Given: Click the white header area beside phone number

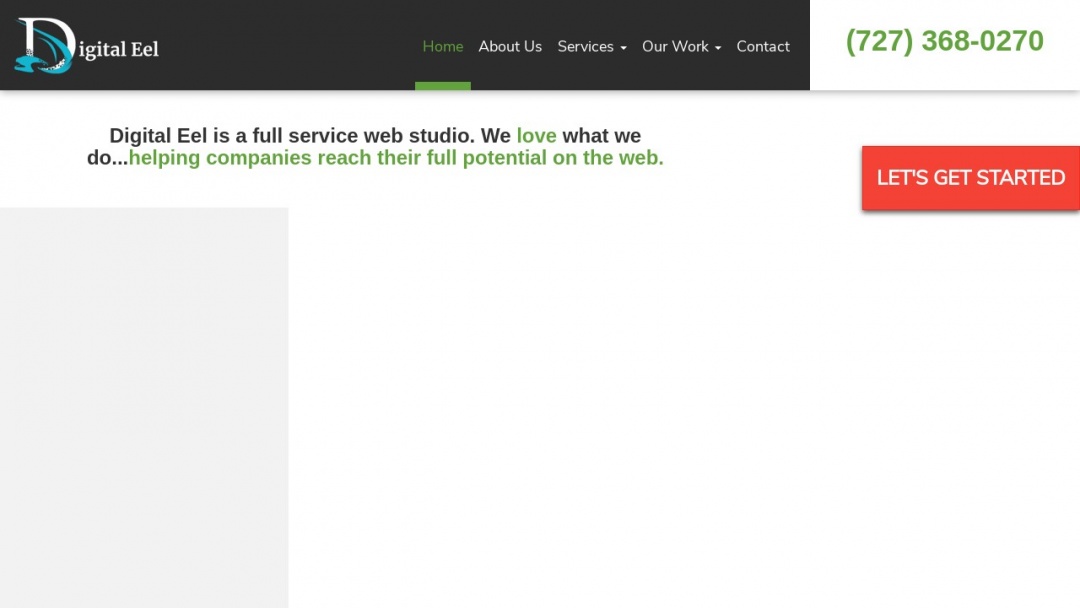Looking at the screenshot, I should tap(945, 75).
